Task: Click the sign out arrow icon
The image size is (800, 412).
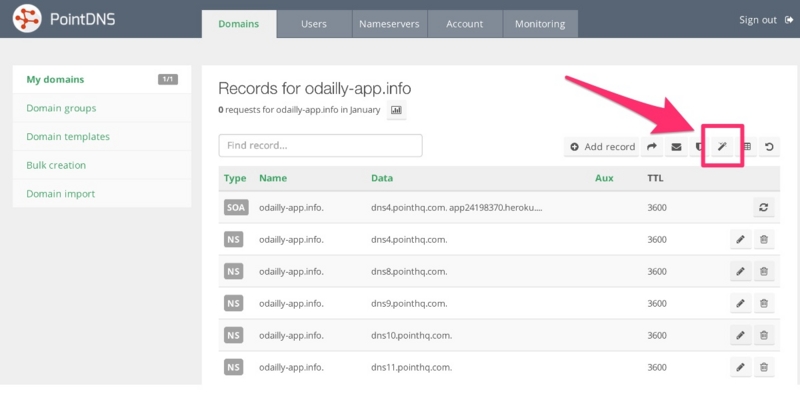Action: click(789, 20)
